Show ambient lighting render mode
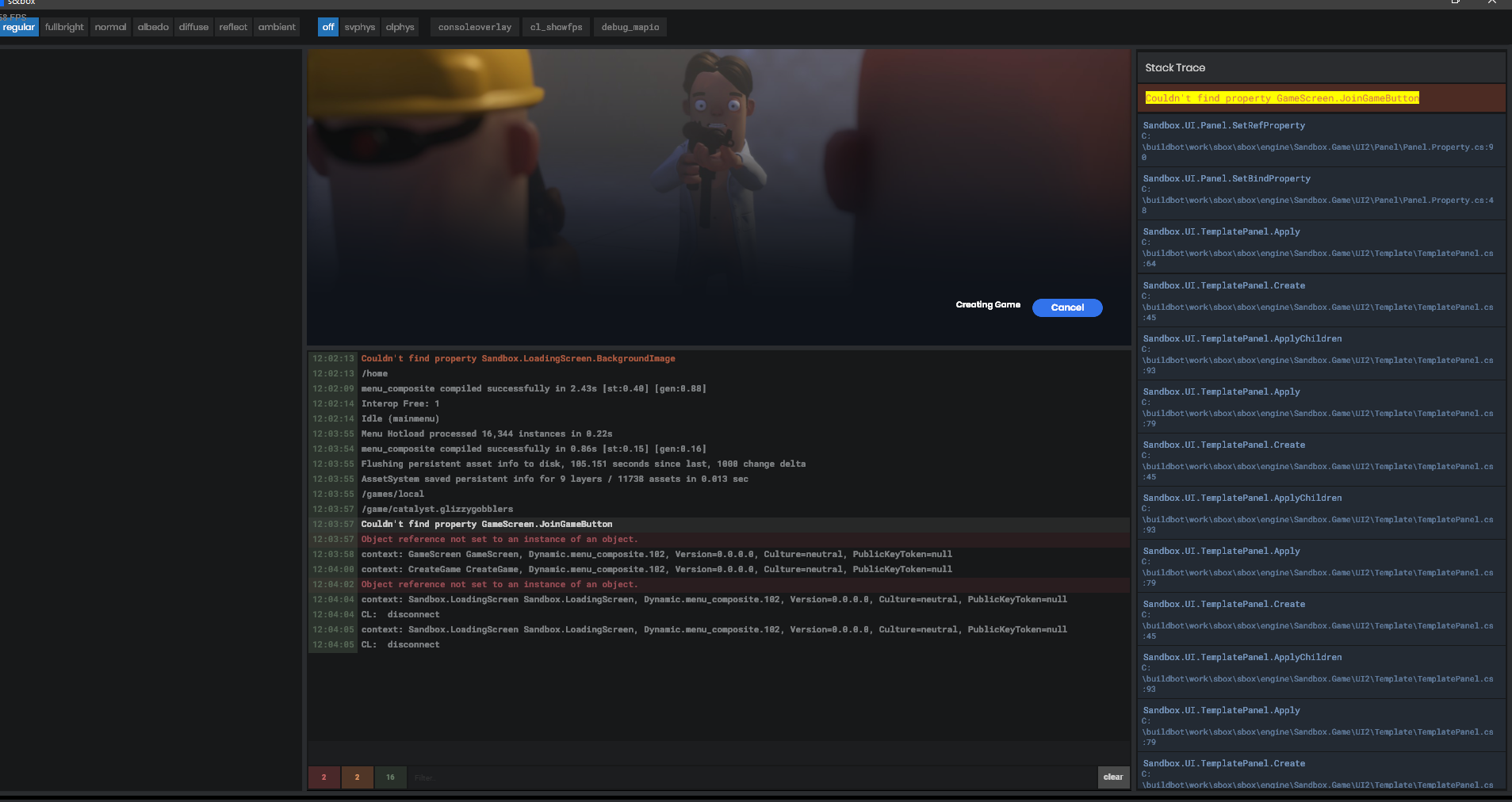The image size is (1512, 802). (276, 26)
